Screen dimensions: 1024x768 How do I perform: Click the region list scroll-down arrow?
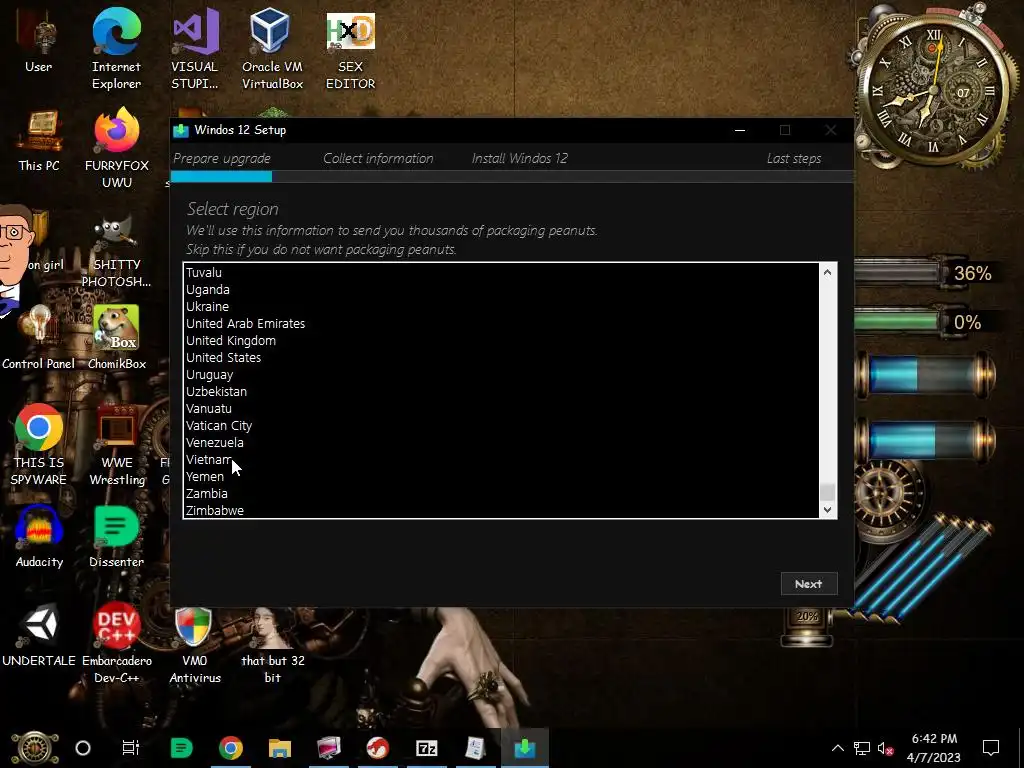827,509
